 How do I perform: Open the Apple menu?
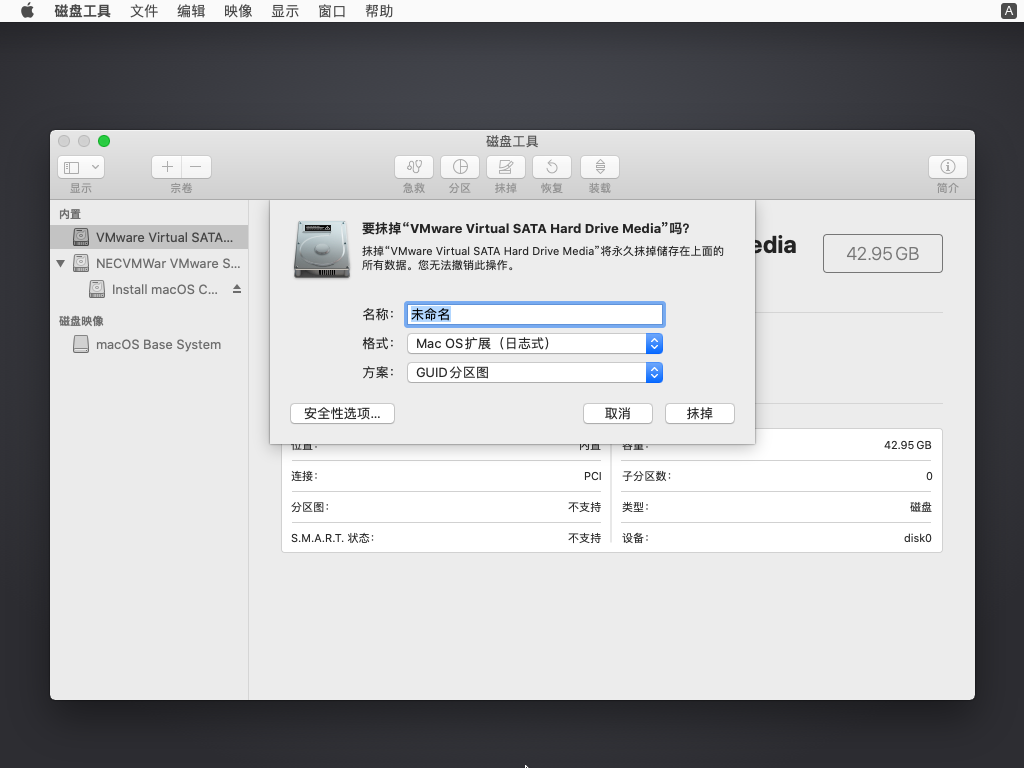pyautogui.click(x=27, y=11)
